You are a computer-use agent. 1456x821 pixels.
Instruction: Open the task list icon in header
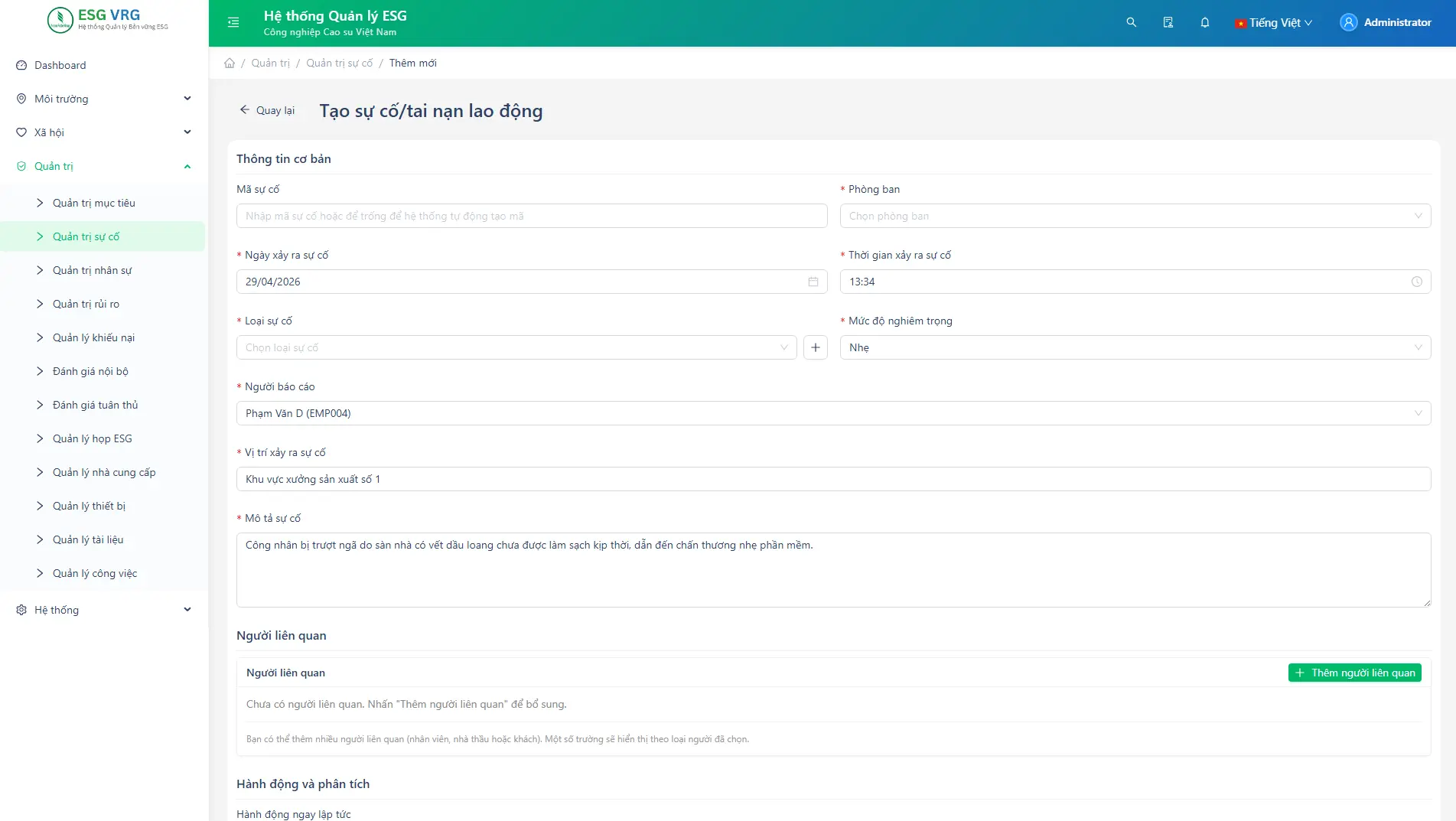click(x=1168, y=22)
